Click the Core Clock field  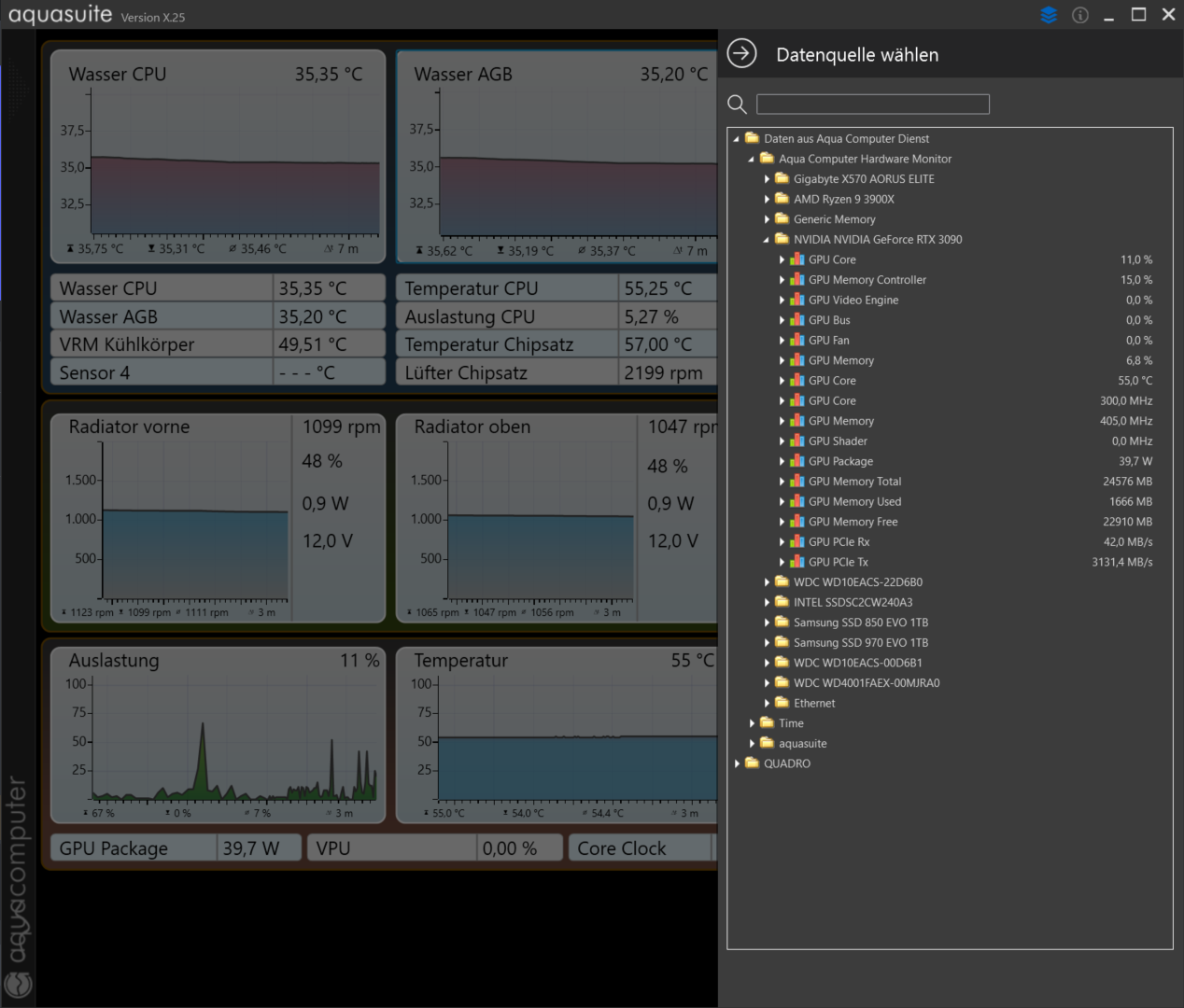(643, 847)
